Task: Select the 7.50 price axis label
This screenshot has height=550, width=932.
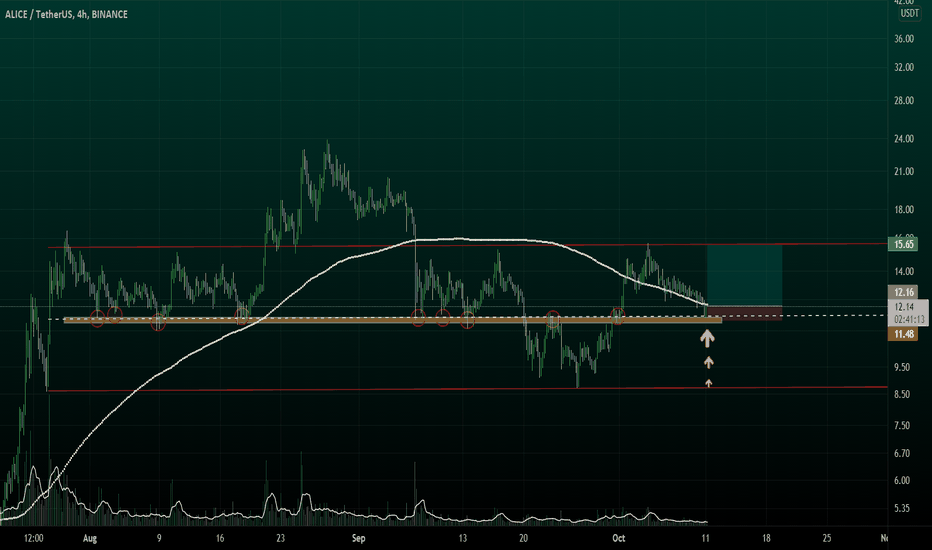Action: click(902, 425)
